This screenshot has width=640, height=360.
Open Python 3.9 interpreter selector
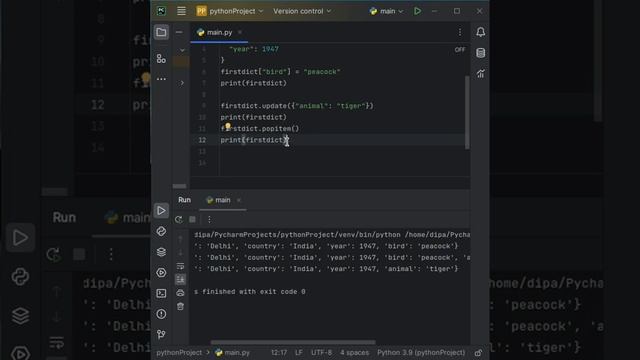click(421, 353)
